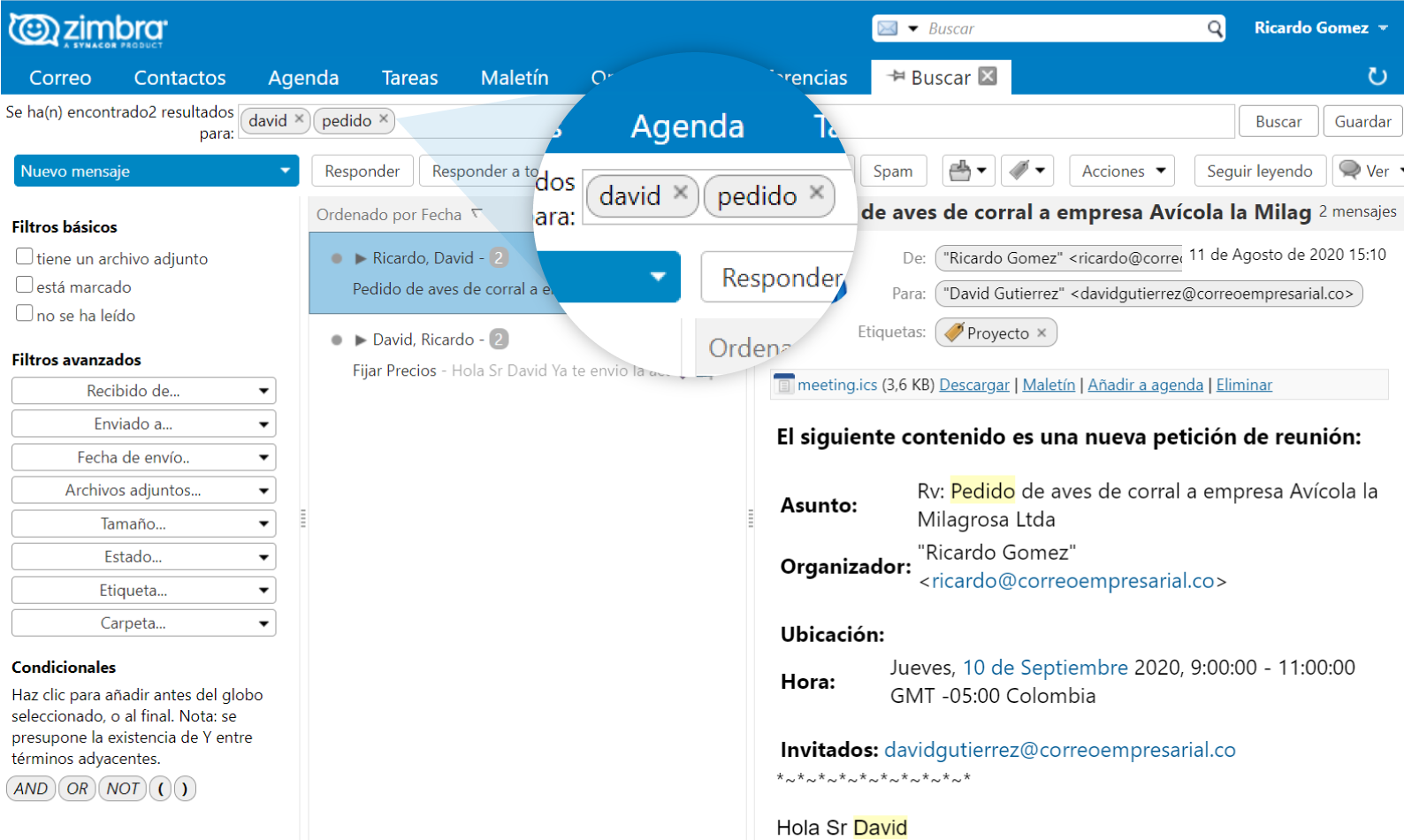This screenshot has height=840, width=1404.
Task: Click the top Buscar search input field
Action: (1061, 29)
